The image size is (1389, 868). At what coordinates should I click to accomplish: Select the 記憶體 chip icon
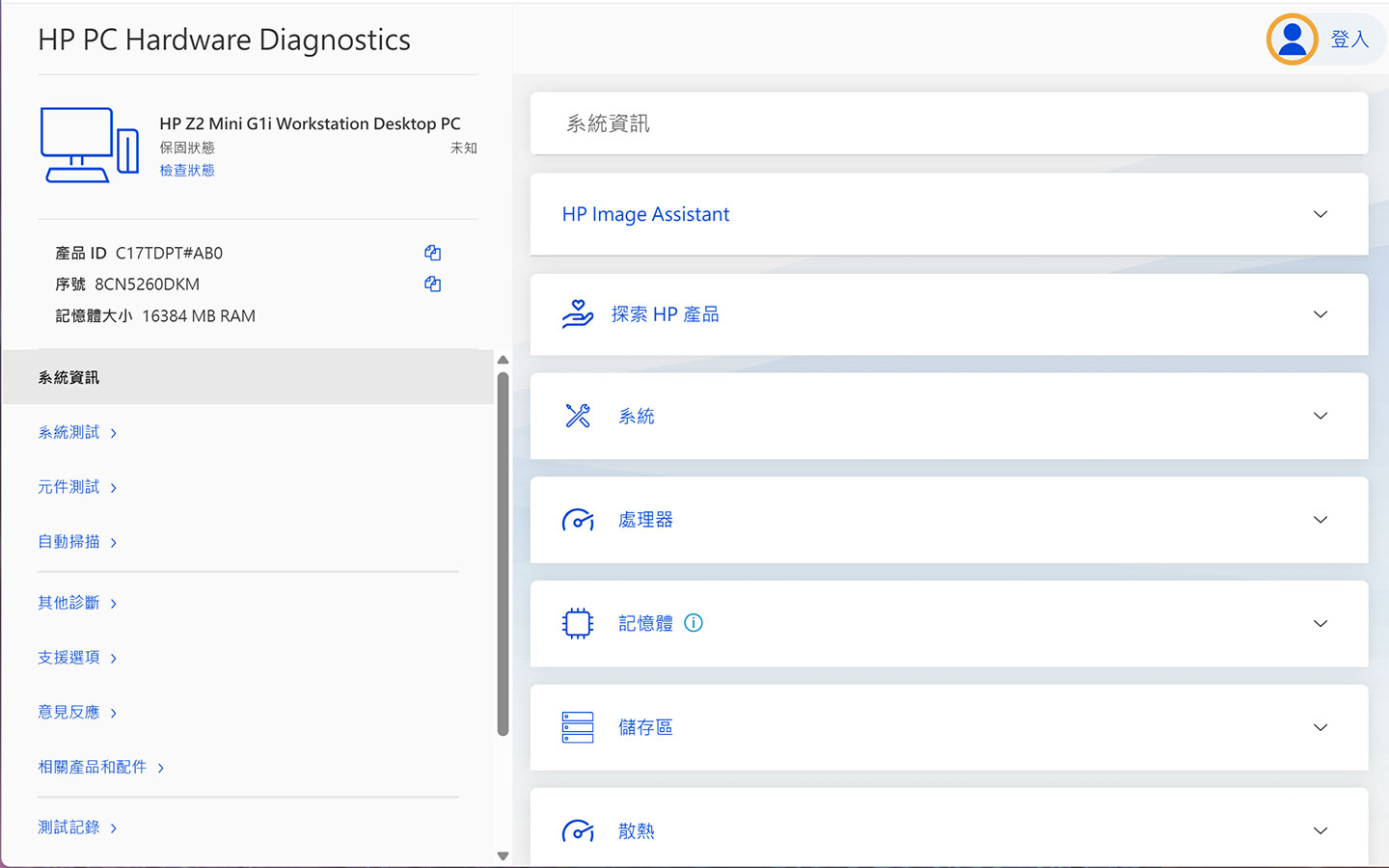coord(577,623)
